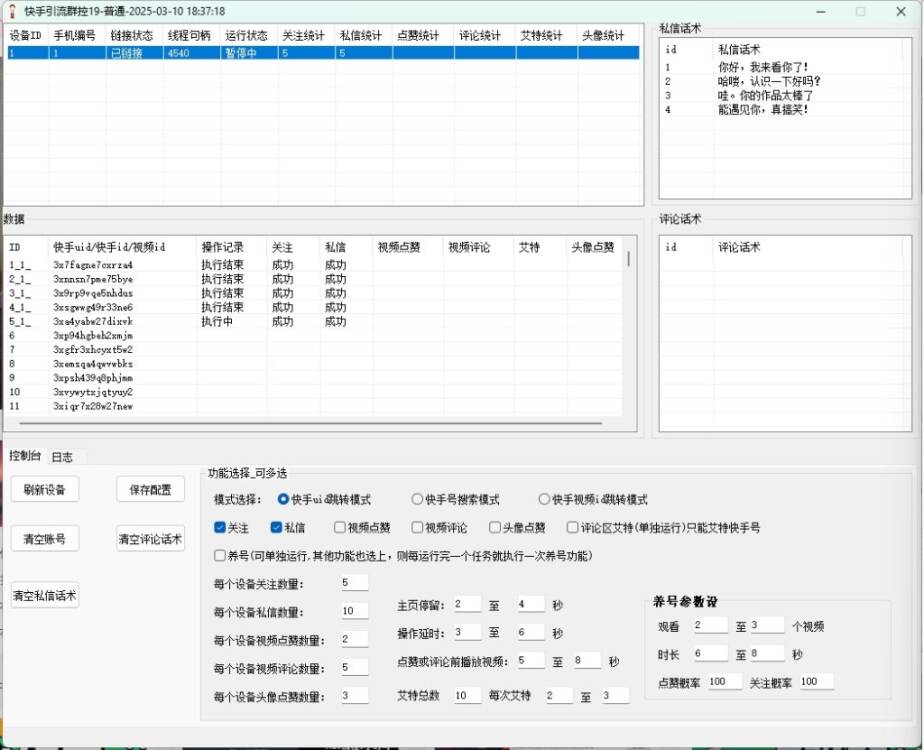Uncheck the 关注 checkbox
Viewport: 924px width, 750px height.
(x=222, y=527)
